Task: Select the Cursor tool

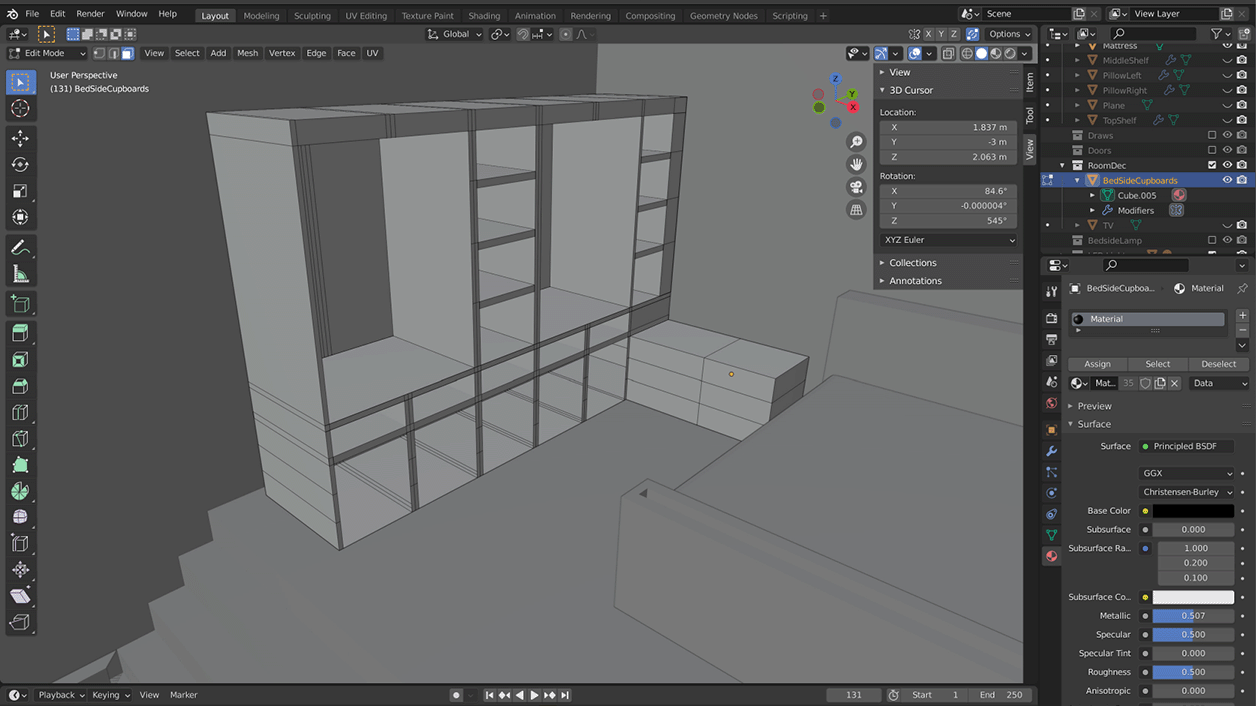Action: [x=20, y=108]
